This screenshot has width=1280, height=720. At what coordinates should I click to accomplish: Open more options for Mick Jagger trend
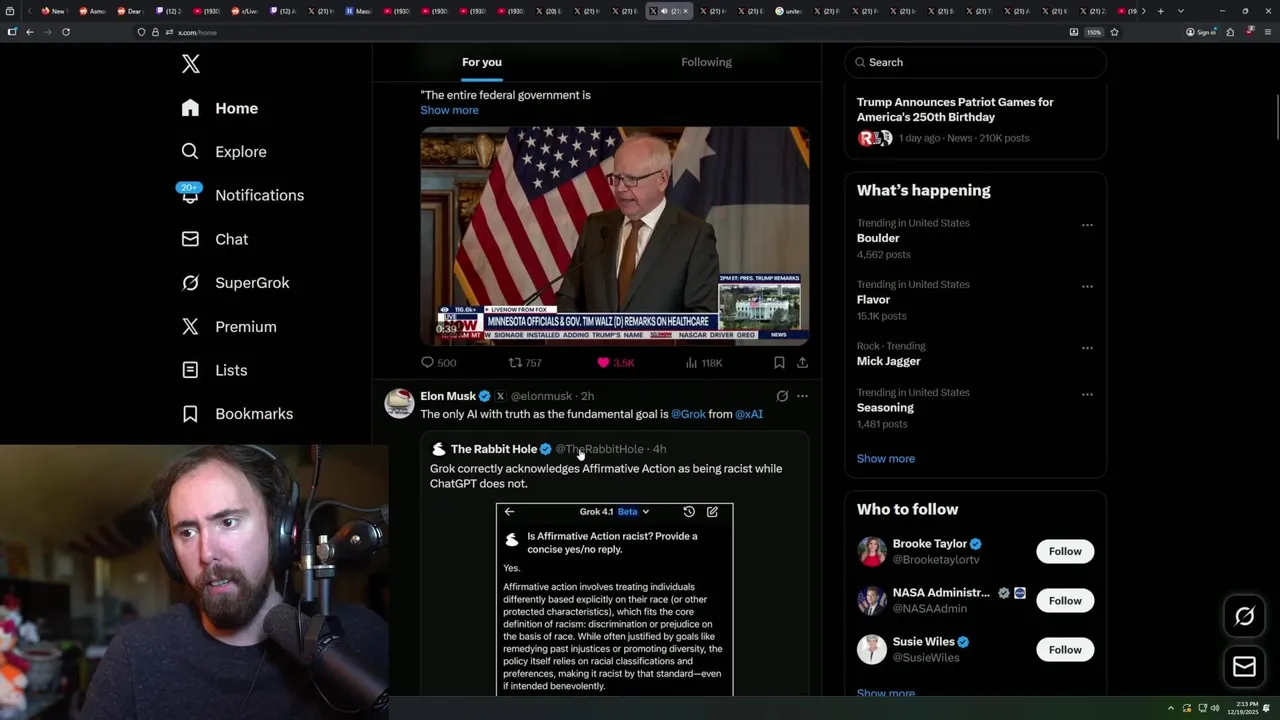(1087, 348)
